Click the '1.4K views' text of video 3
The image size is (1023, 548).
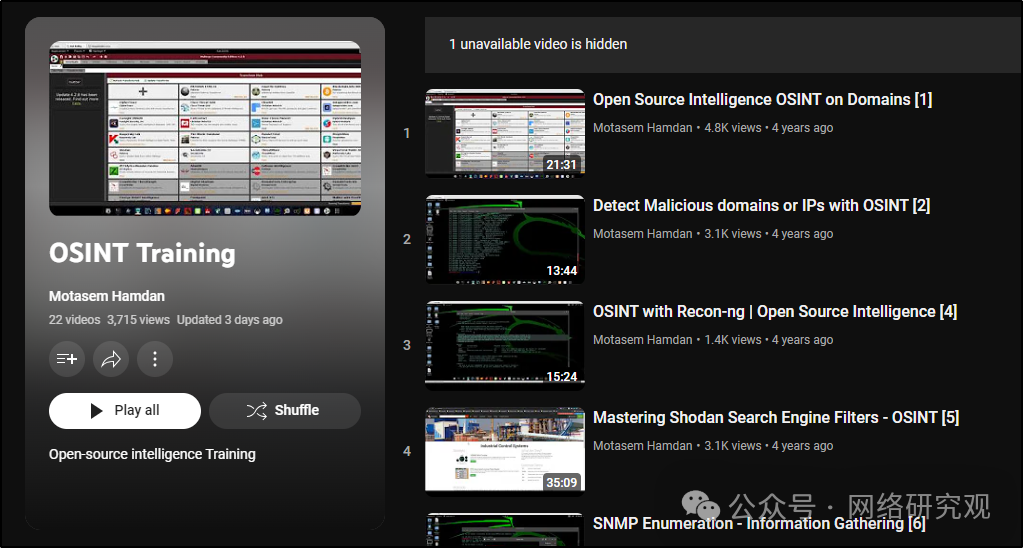click(733, 340)
